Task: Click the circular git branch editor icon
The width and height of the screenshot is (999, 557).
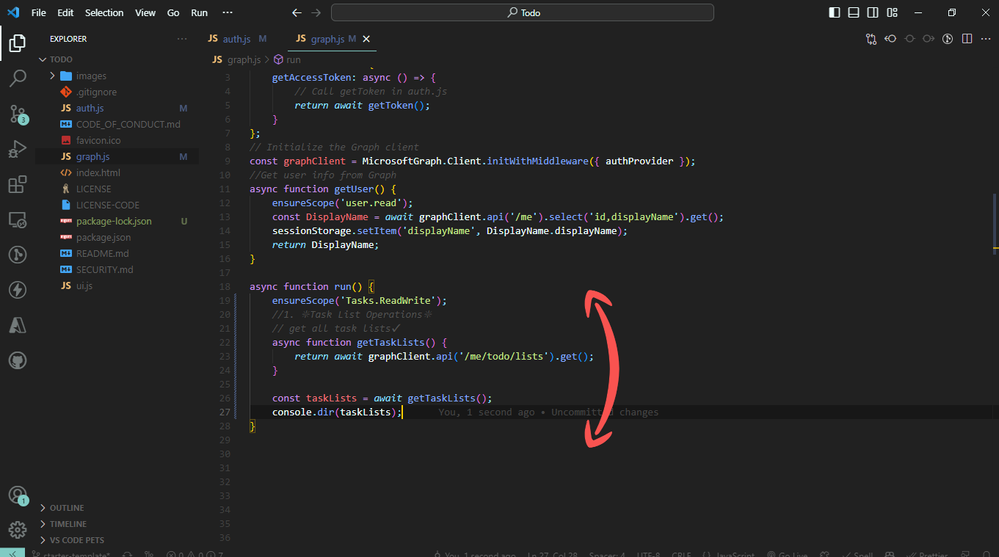Action: 947,39
